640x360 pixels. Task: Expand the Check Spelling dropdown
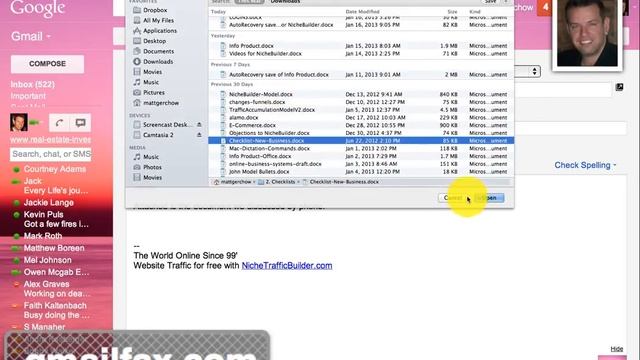click(x=585, y=165)
